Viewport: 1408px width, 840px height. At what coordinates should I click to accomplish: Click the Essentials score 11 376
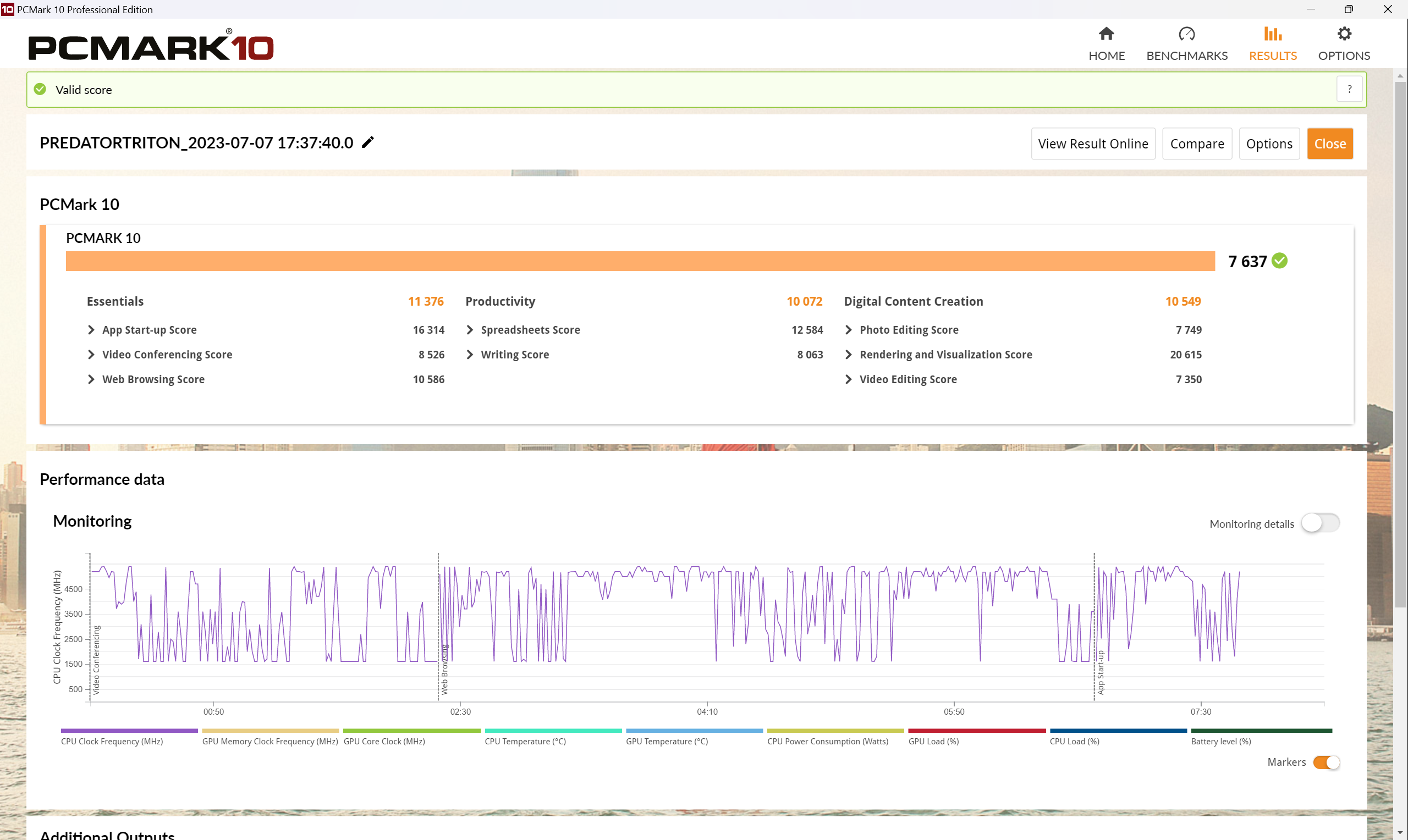(x=426, y=301)
